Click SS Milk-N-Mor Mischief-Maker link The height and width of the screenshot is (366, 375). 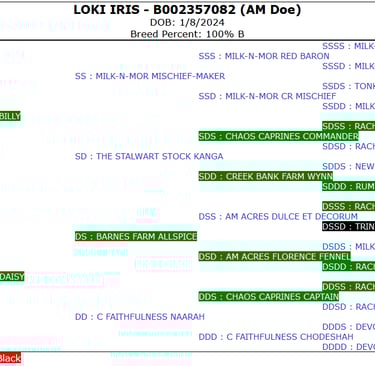tap(150, 76)
